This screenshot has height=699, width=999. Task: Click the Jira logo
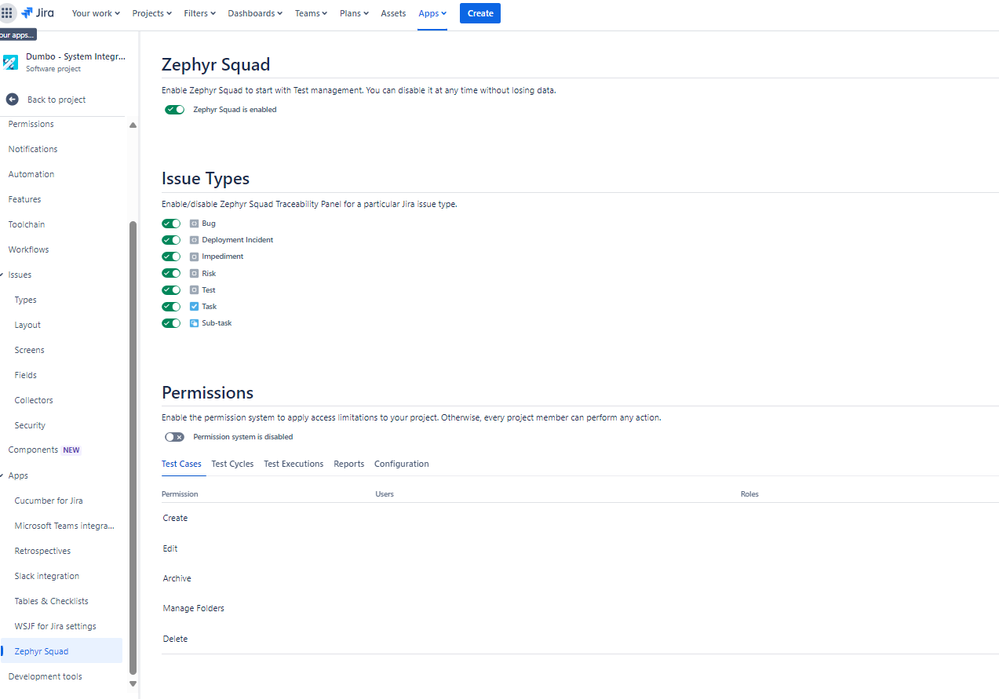[x=38, y=13]
